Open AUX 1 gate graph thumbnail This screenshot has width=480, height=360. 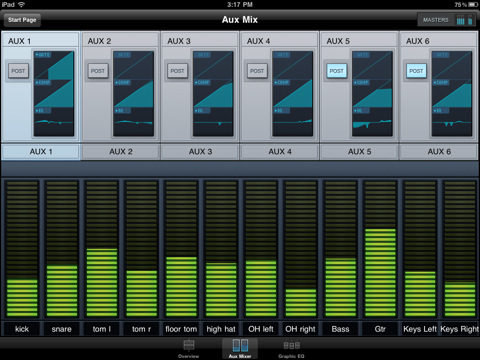coord(54,65)
